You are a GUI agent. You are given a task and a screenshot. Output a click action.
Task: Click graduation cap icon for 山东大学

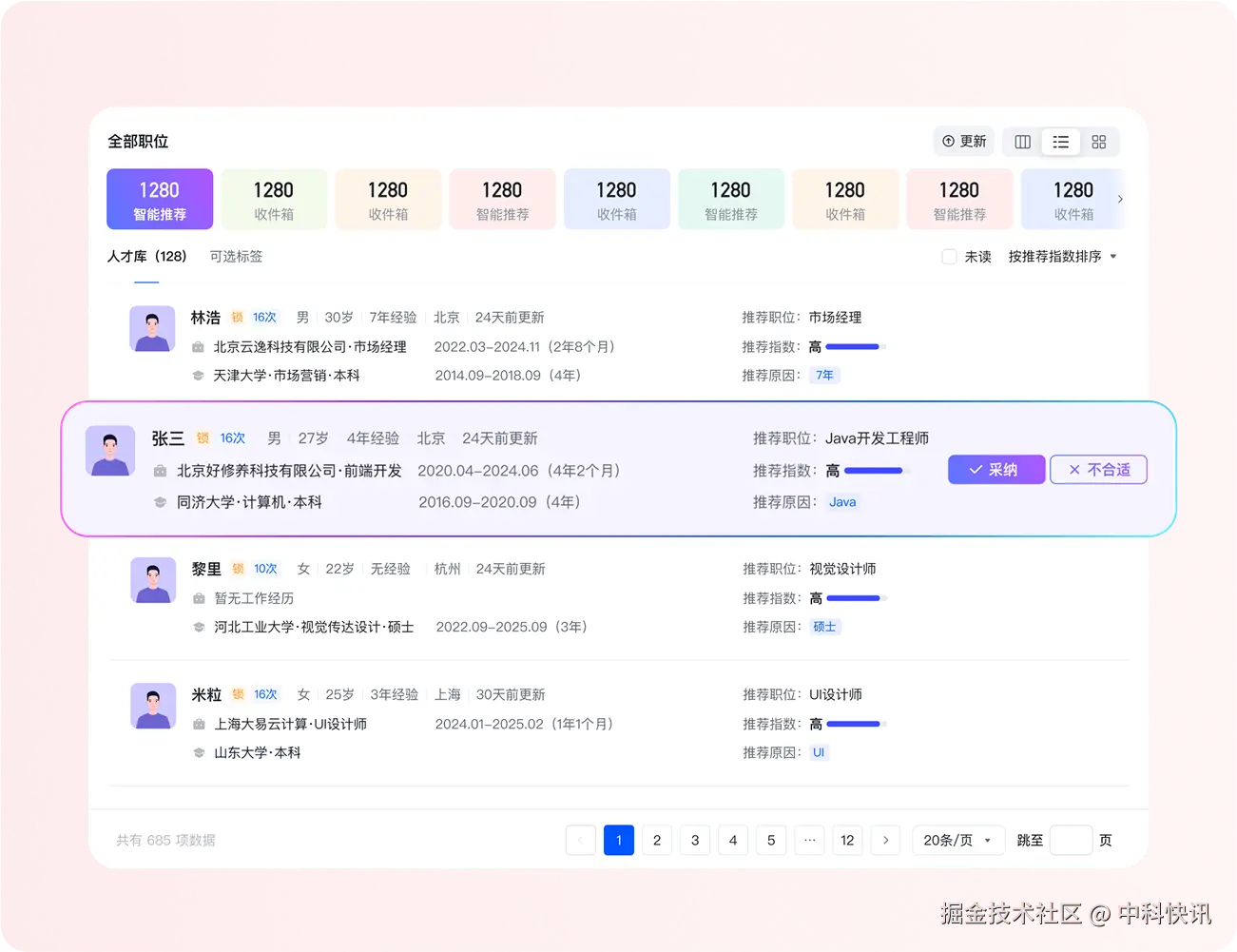click(x=199, y=752)
